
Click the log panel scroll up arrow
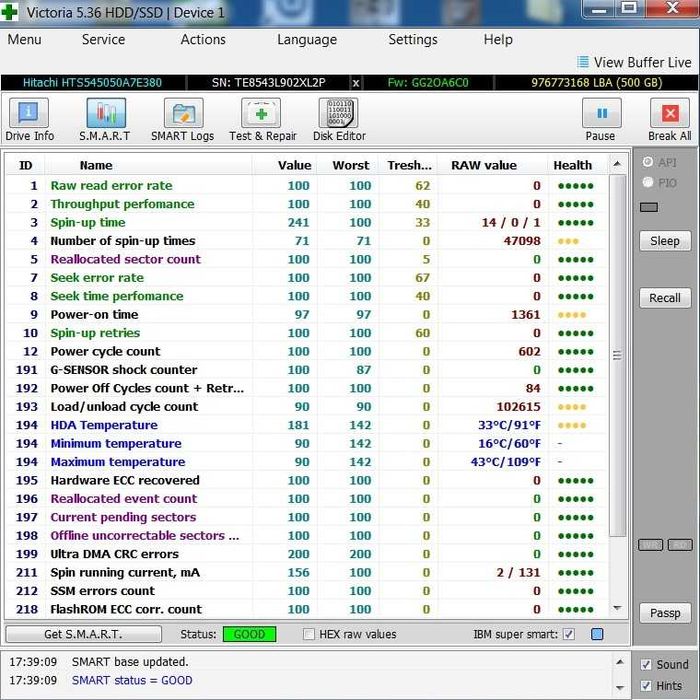click(620, 662)
